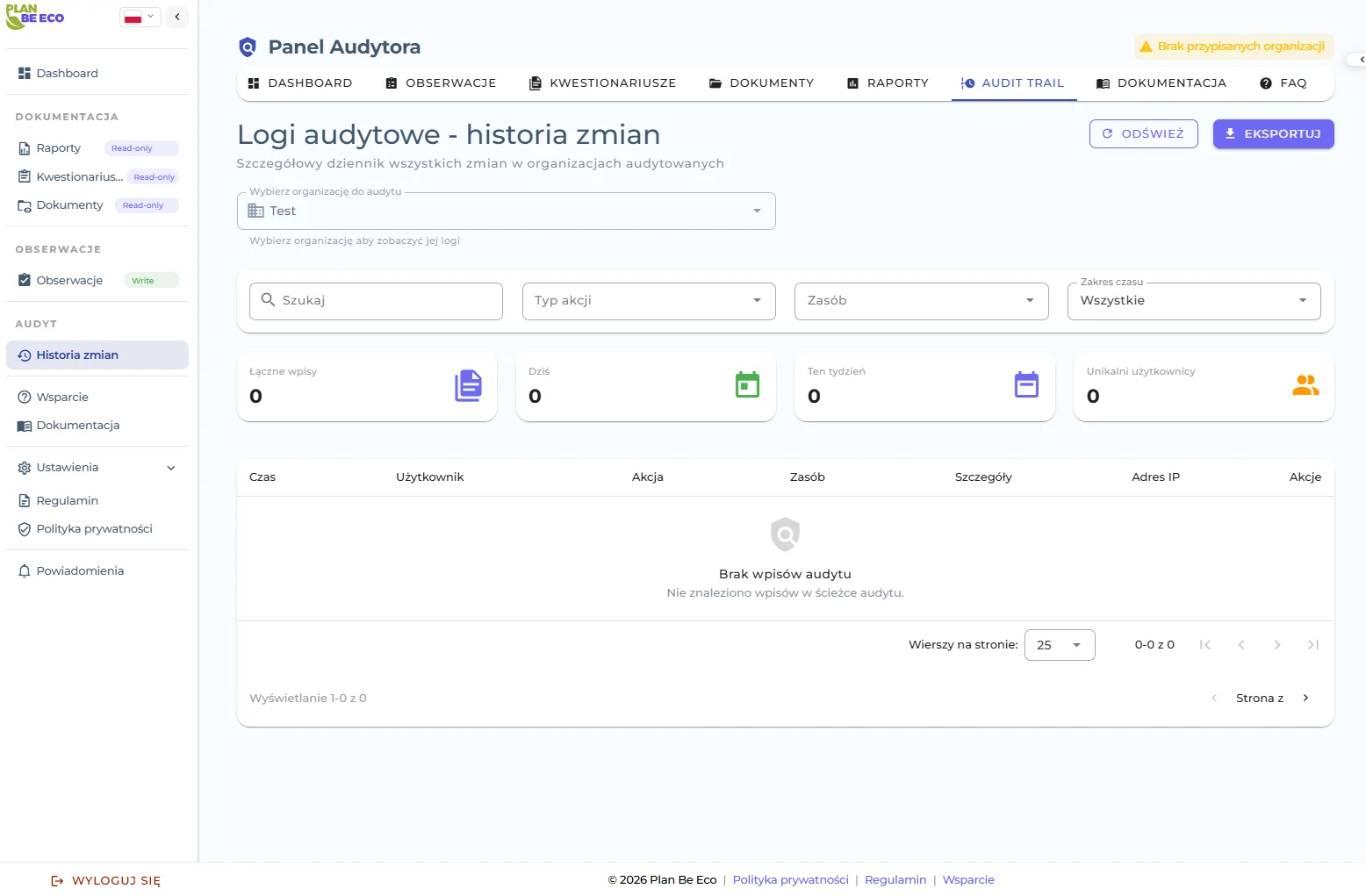The width and height of the screenshot is (1366, 896).
Task: Click the Brak przypisanych organizacji warning badge
Action: coord(1233,47)
